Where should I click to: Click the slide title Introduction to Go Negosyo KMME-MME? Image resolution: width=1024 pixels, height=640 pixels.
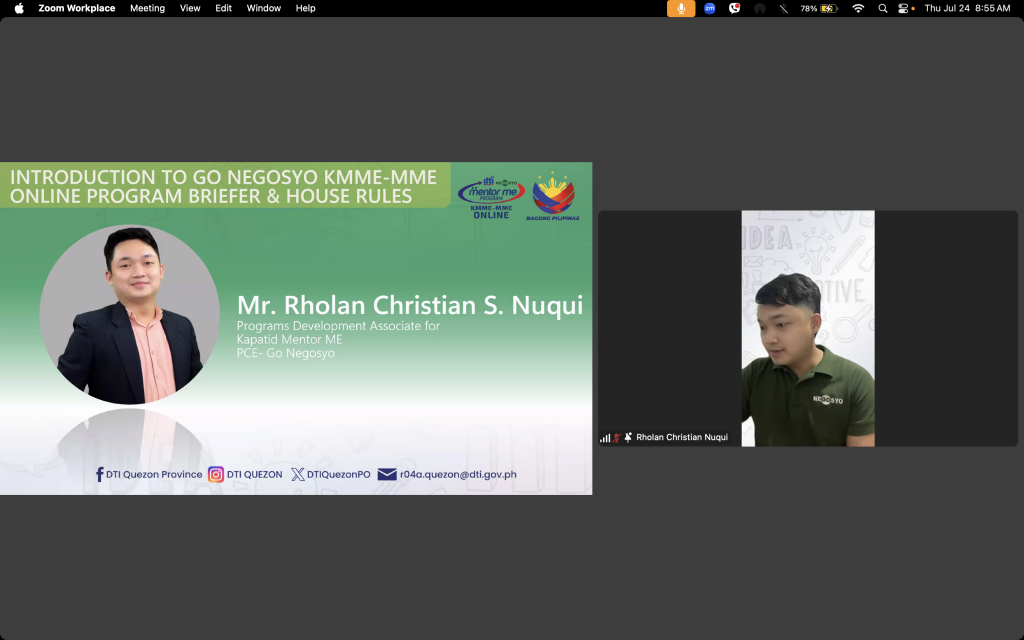[x=223, y=177]
